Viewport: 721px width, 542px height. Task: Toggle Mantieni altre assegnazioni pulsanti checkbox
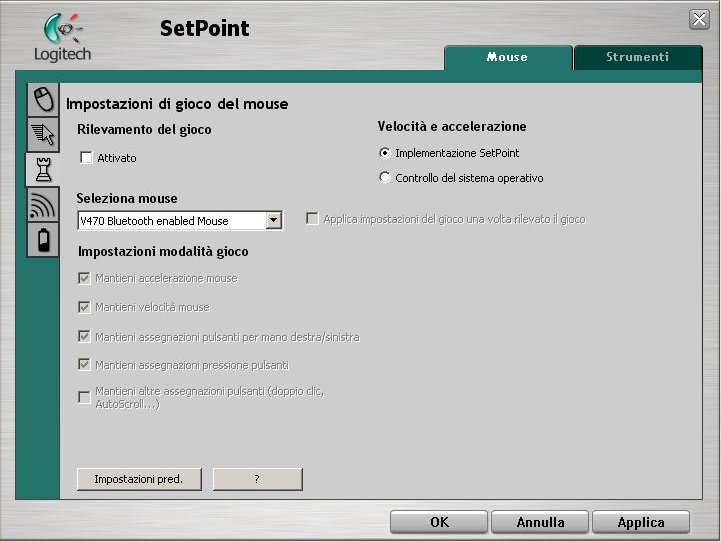pyautogui.click(x=84, y=397)
